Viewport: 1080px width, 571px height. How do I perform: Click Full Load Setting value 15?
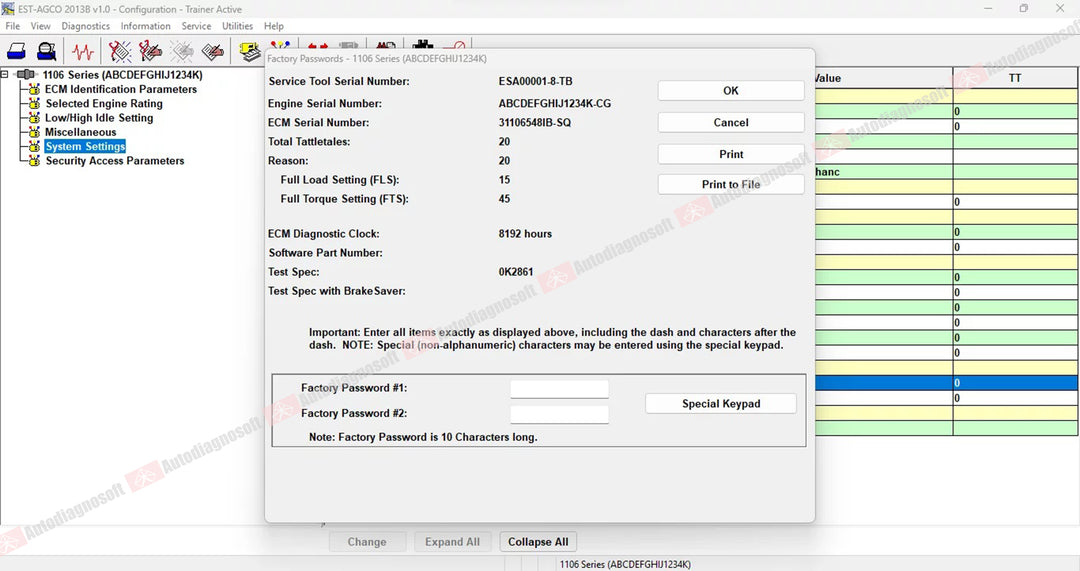pos(504,180)
